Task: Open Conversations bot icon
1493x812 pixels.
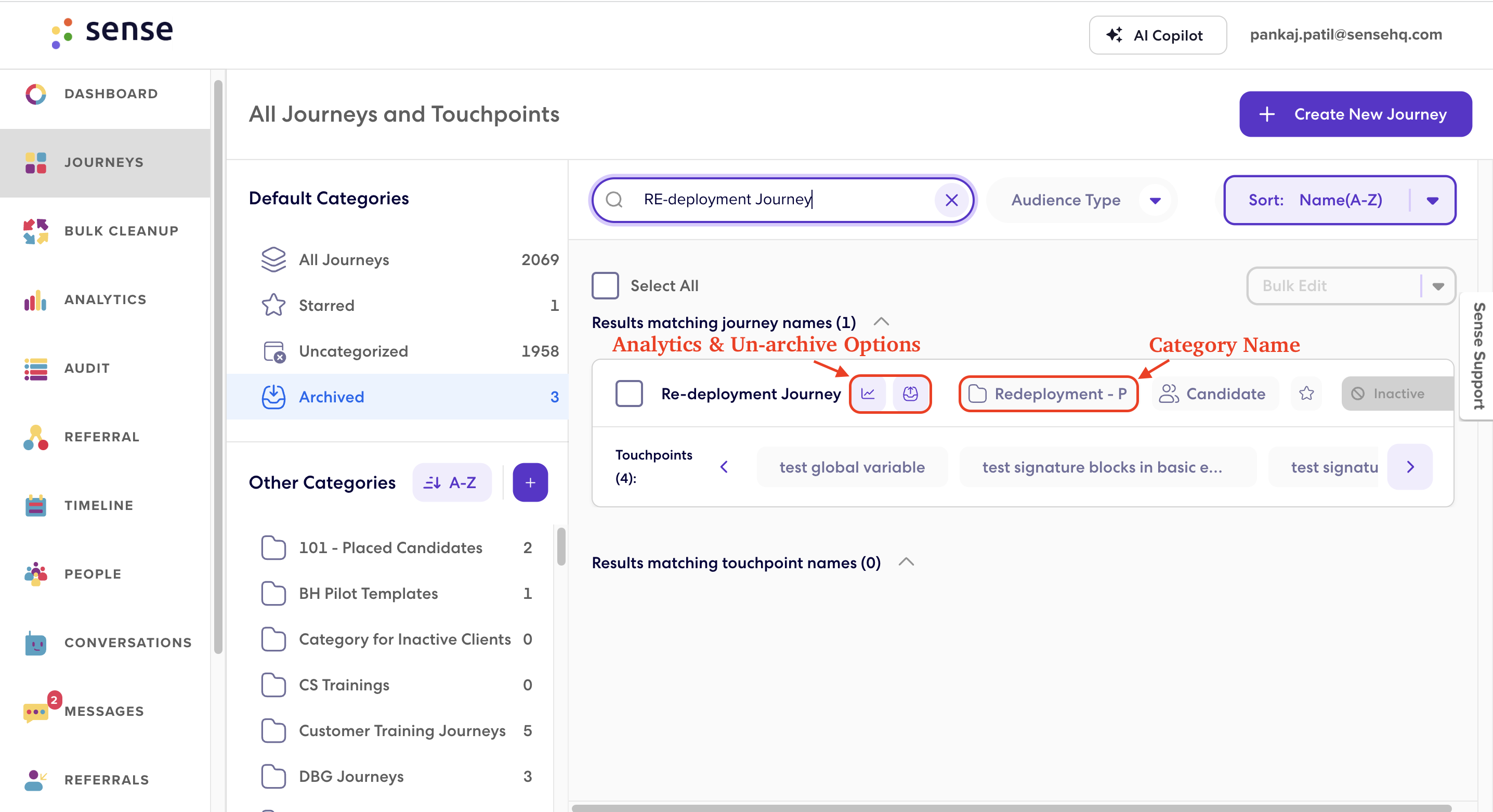Action: click(35, 644)
